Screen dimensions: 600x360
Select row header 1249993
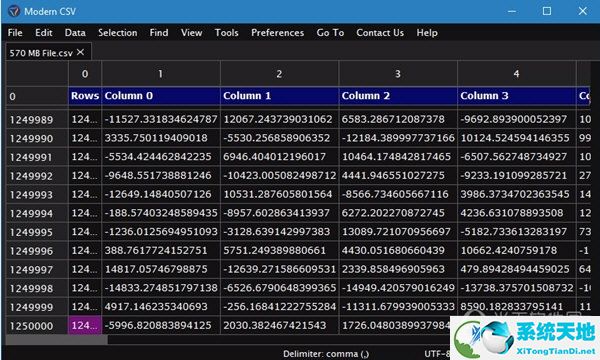pos(37,195)
